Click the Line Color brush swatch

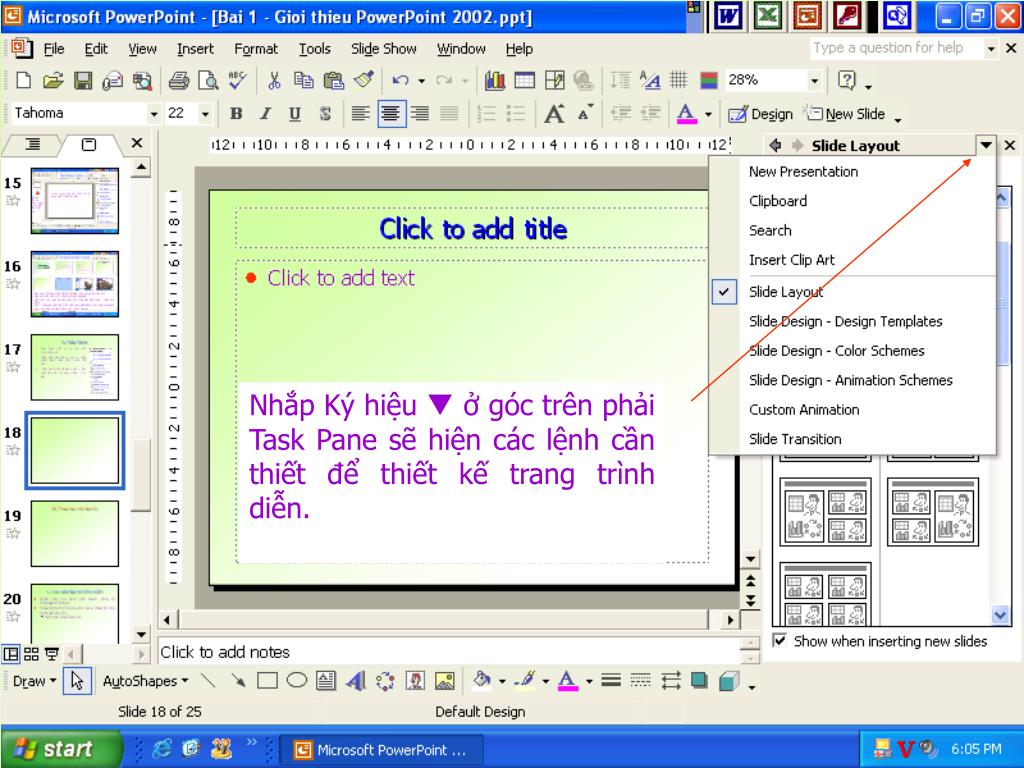coord(525,681)
